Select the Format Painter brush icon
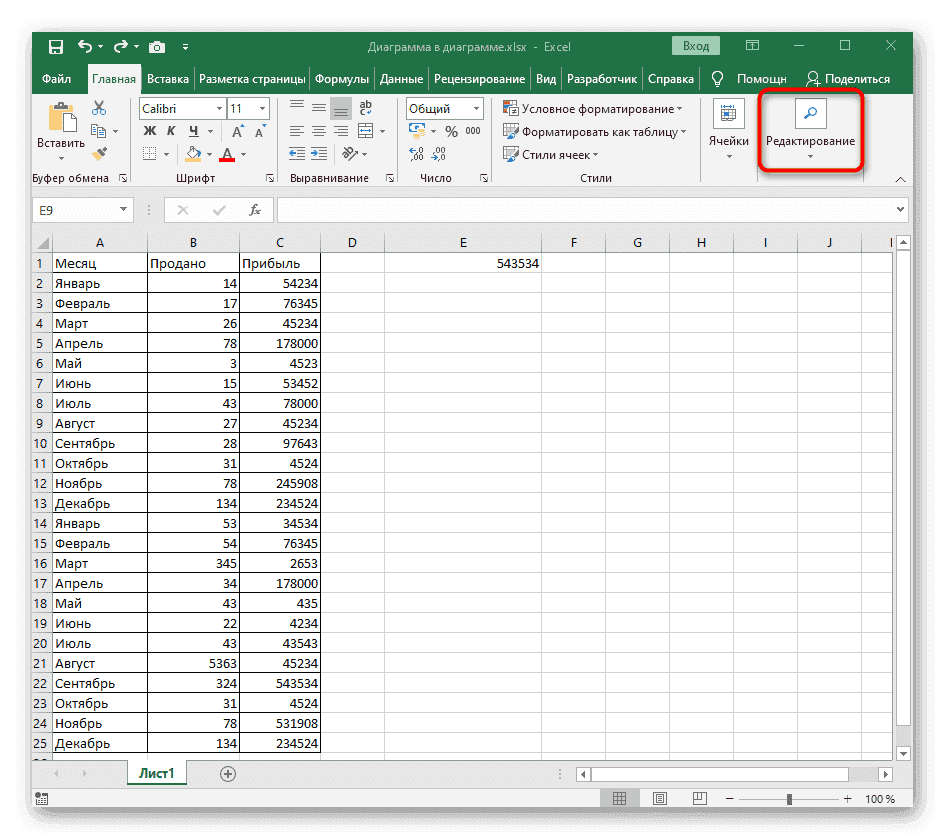This screenshot has height=839, width=945. tap(99, 153)
